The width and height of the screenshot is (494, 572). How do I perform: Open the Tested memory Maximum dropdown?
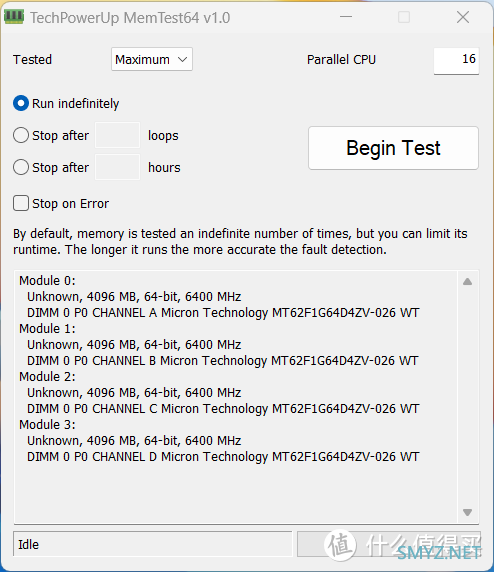coord(152,59)
